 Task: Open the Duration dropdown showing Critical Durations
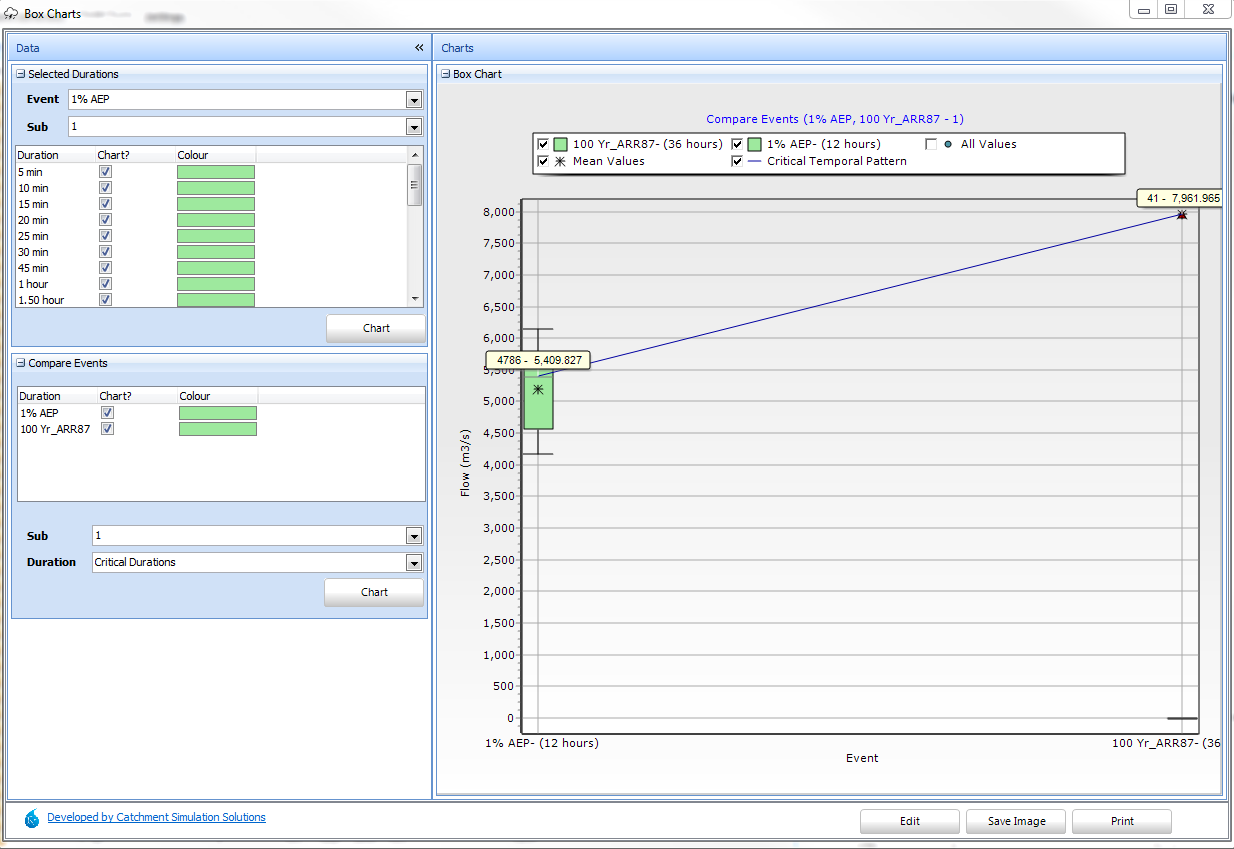(x=413, y=563)
